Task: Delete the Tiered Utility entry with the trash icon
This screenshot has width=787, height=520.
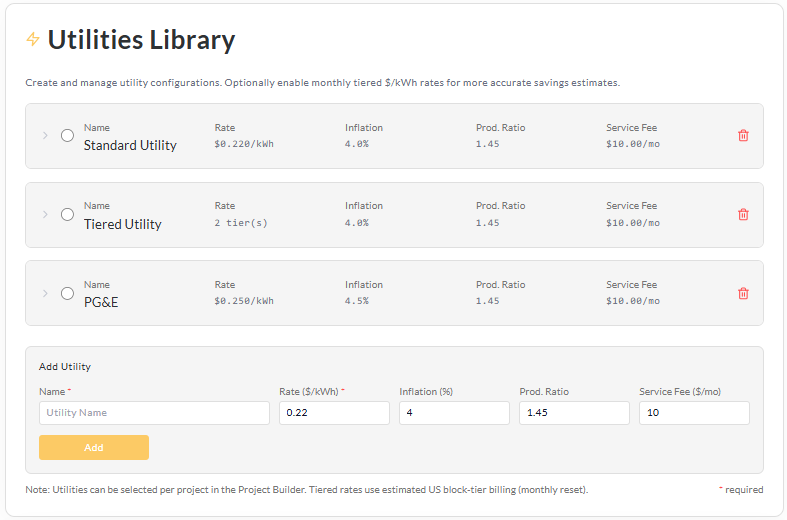Action: click(743, 214)
